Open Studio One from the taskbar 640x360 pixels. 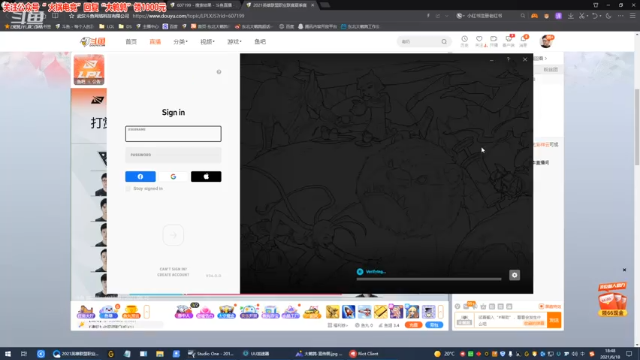[211, 354]
